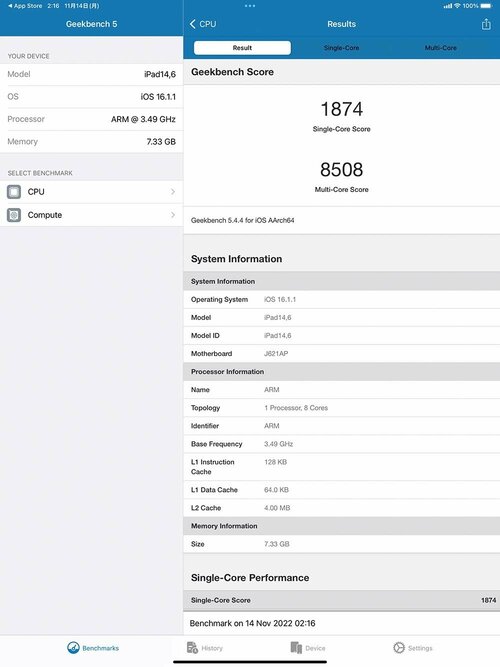500x667 pixels.
Task: Go back using the CPU chevron
Action: pos(203,24)
